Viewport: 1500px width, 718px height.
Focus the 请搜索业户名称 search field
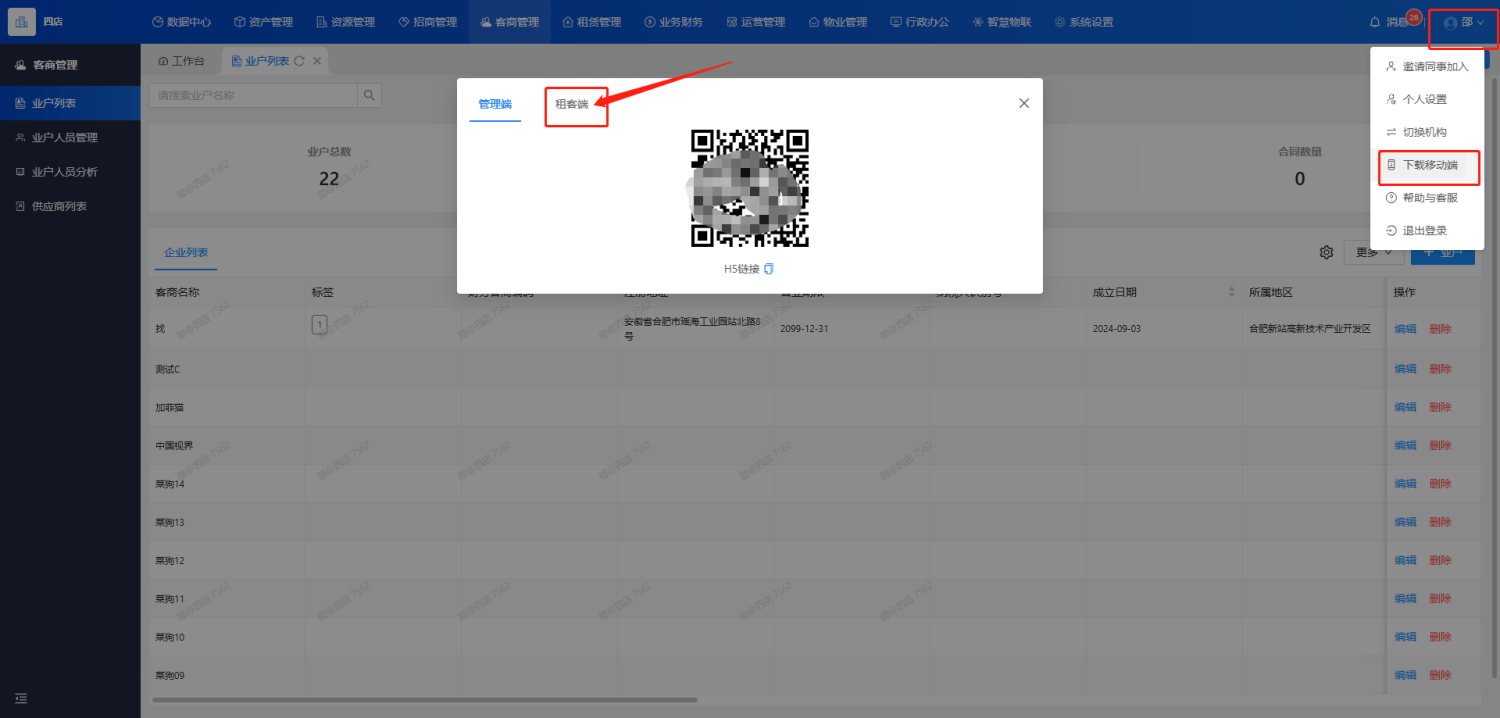[x=253, y=95]
